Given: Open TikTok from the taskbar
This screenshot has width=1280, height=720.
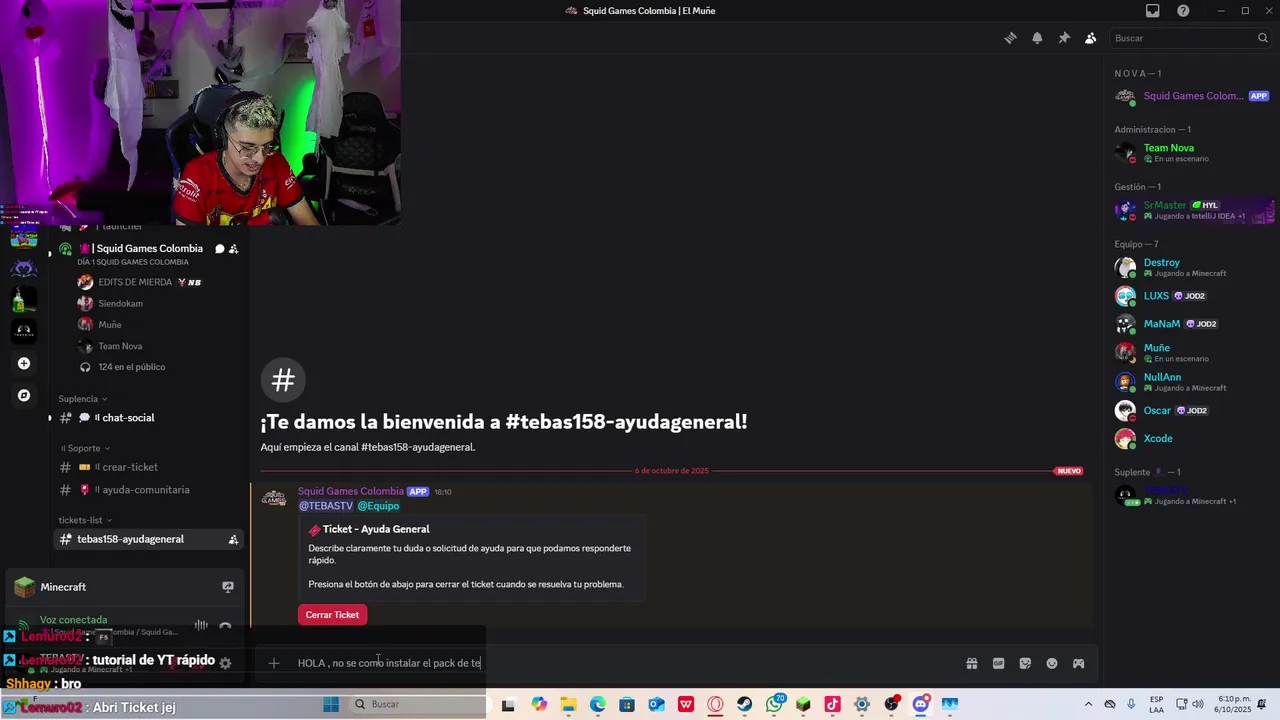Looking at the screenshot, I should pos(832,704).
